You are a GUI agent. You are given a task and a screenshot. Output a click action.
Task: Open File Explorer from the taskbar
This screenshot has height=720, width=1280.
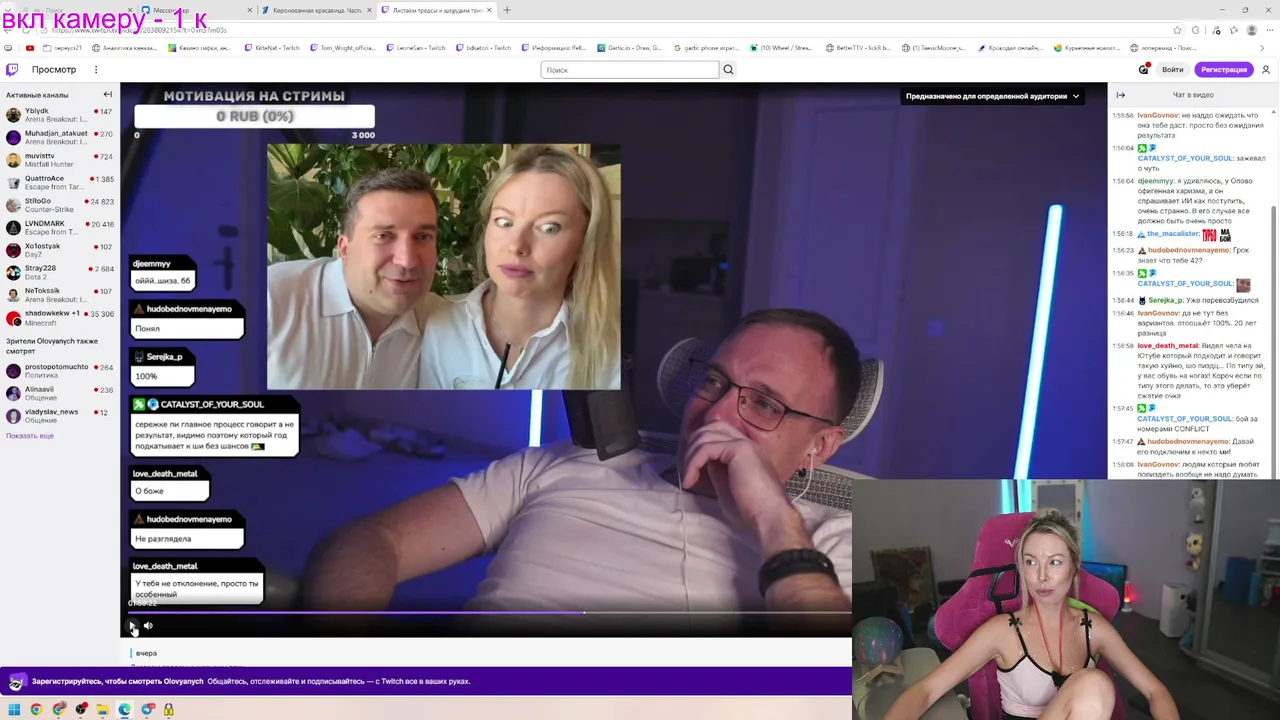[102, 710]
